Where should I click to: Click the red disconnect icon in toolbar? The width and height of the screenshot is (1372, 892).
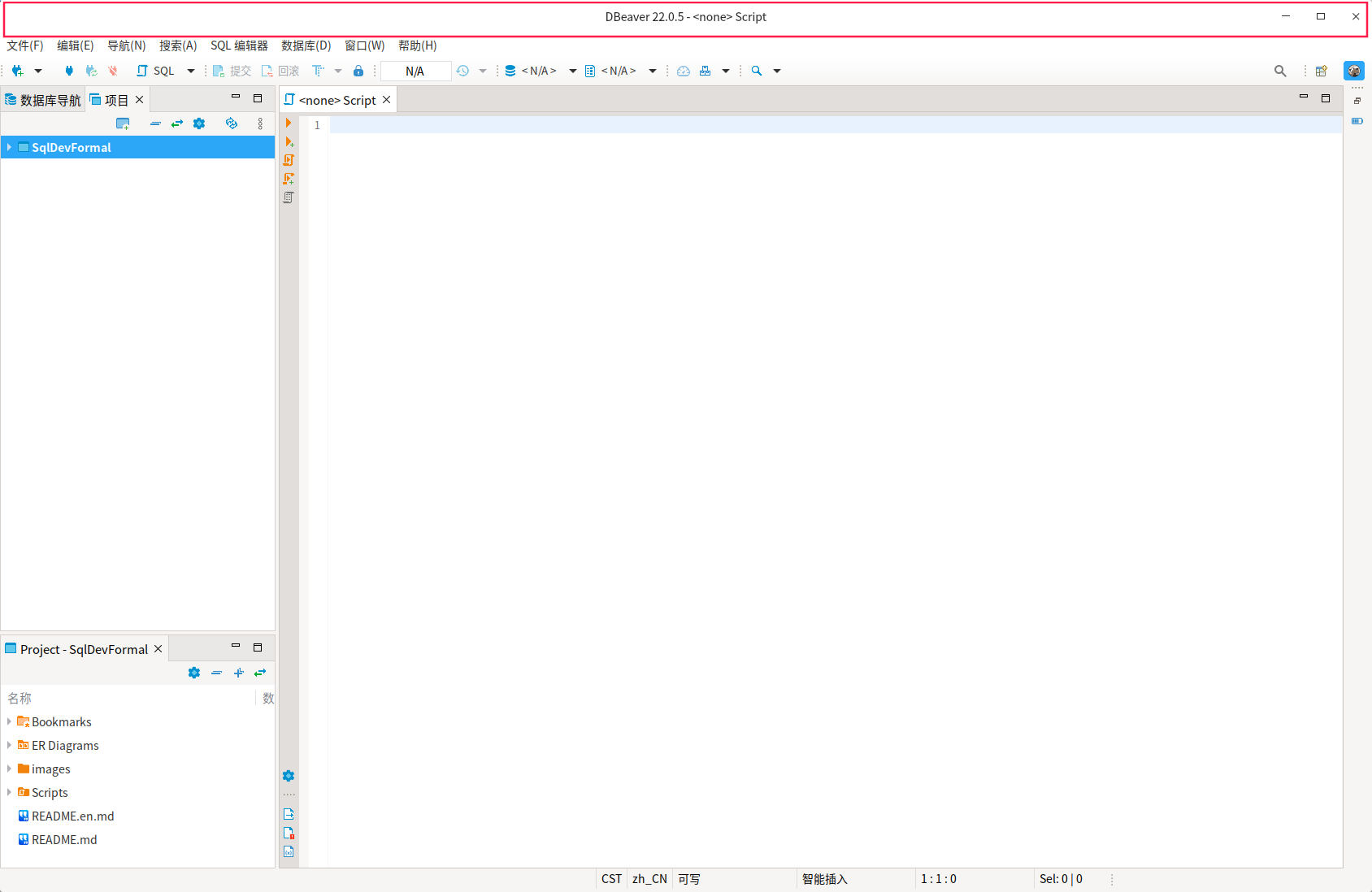pos(113,71)
